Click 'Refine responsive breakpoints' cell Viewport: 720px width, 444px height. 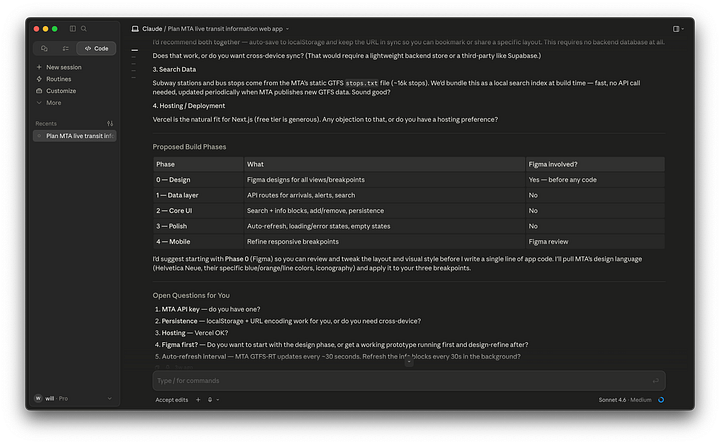coord(384,242)
